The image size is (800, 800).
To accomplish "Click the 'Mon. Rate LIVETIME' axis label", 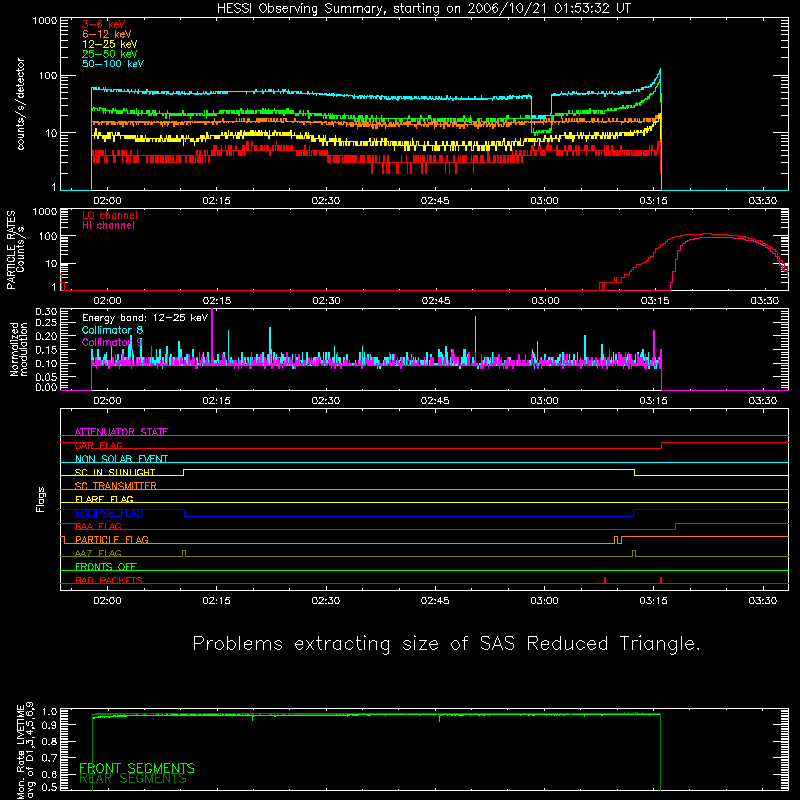I will [x=20, y=751].
